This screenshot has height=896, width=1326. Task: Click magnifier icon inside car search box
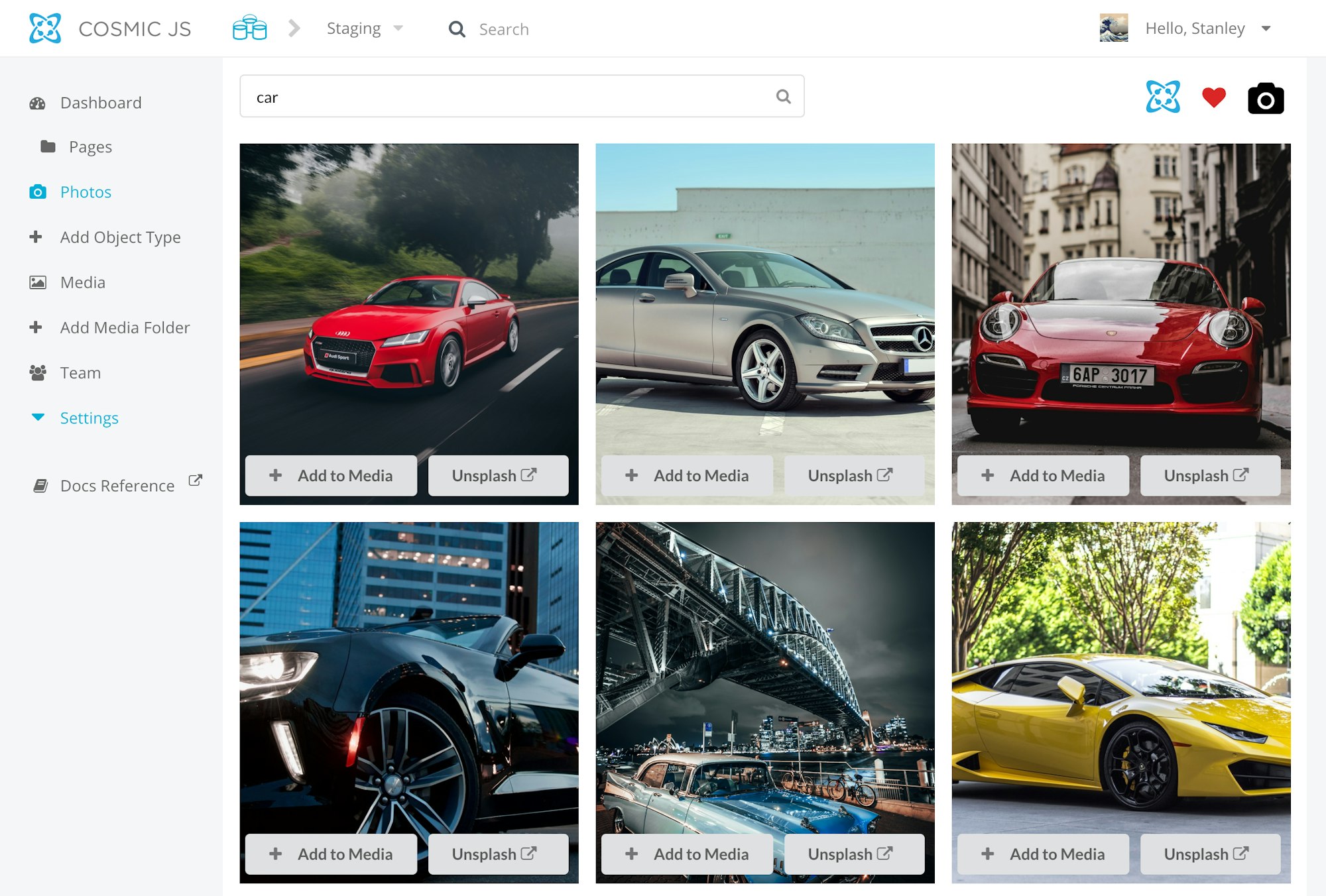point(783,97)
